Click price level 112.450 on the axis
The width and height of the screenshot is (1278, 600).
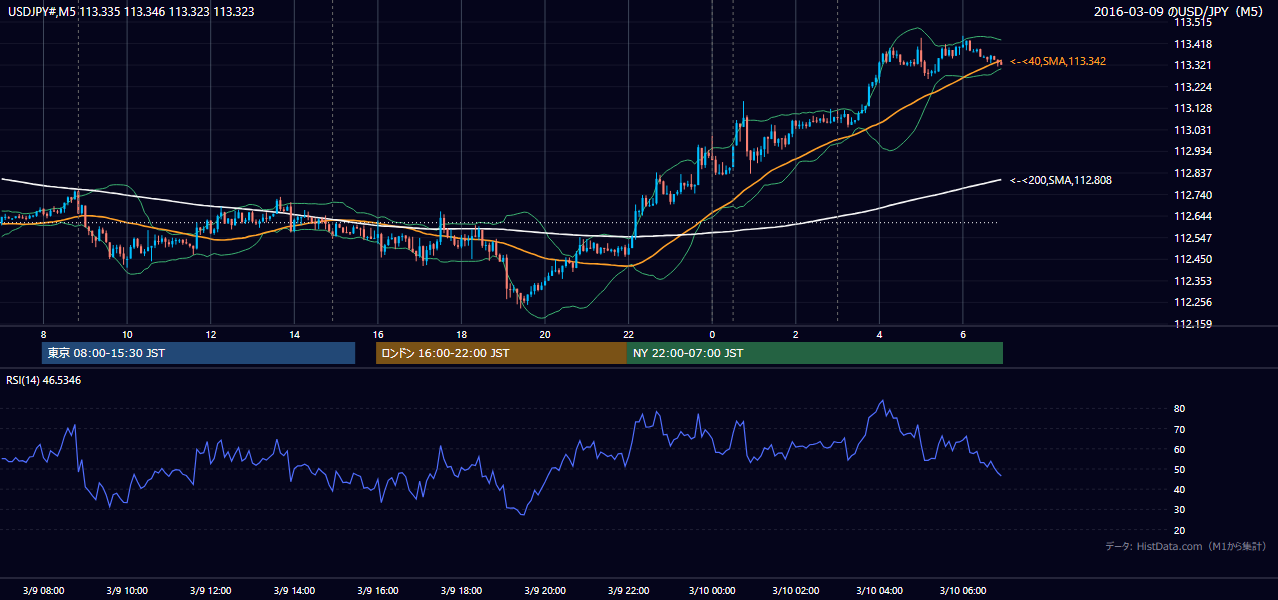(1193, 260)
